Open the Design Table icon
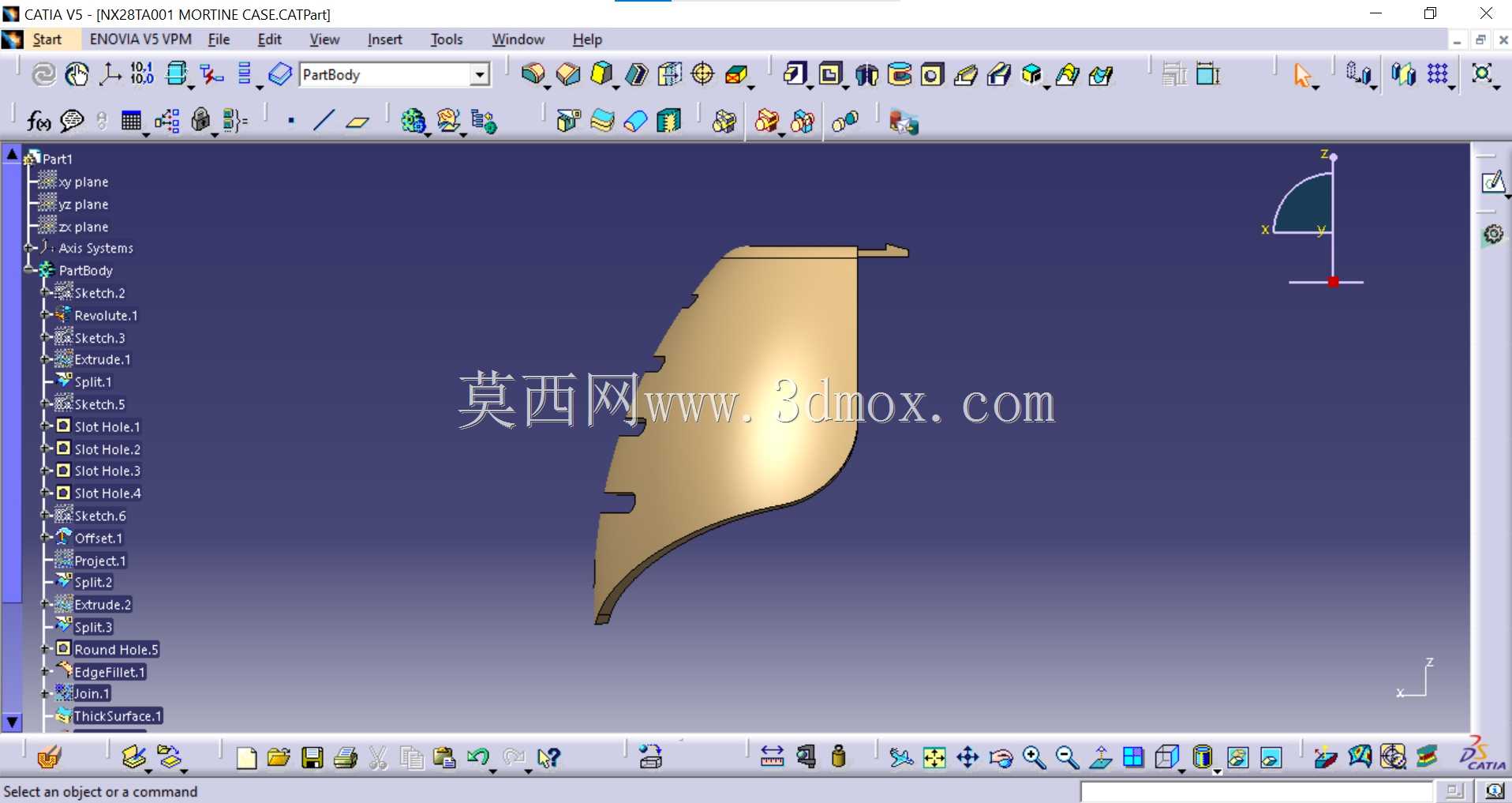1512x803 pixels. click(131, 121)
